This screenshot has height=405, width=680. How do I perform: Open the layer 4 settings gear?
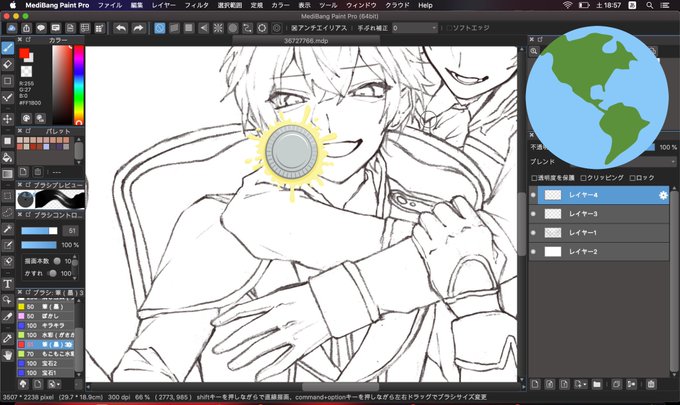point(663,195)
